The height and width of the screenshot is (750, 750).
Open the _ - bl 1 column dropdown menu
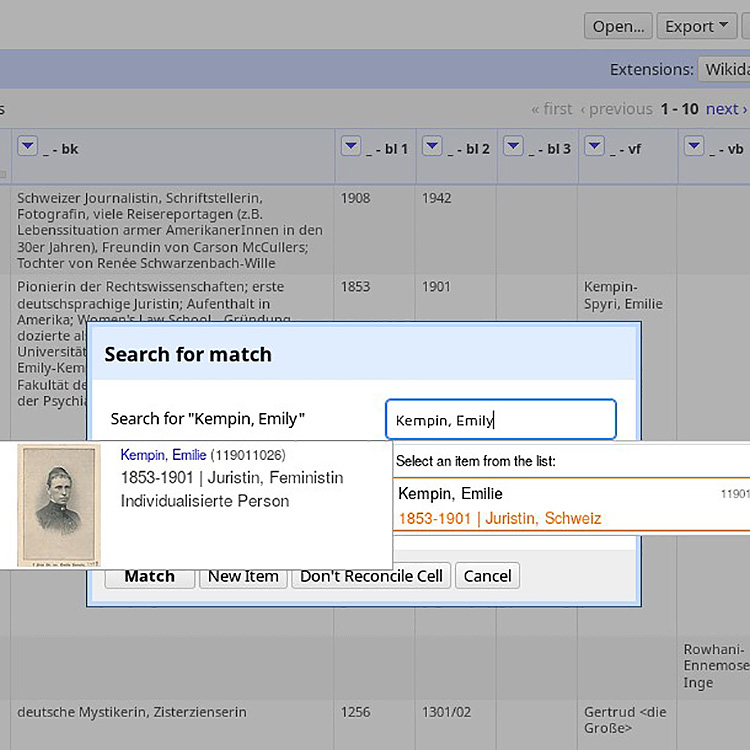351,146
